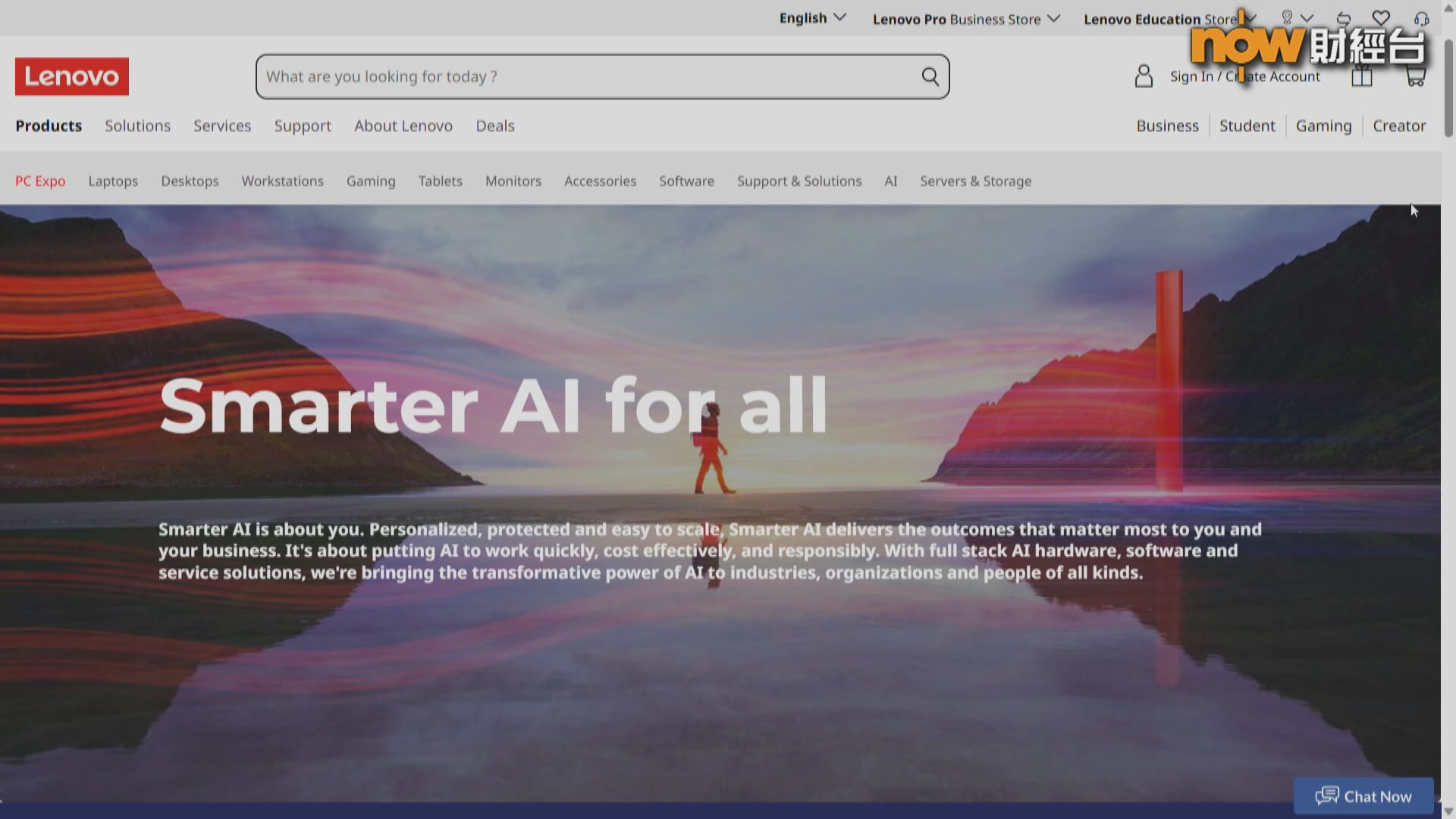The image size is (1456, 819).
Task: Open the Solutions menu
Action: pyautogui.click(x=137, y=126)
